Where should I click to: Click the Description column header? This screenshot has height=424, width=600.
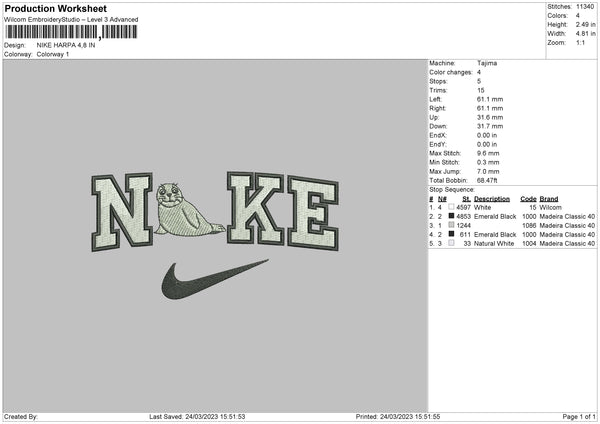492,199
